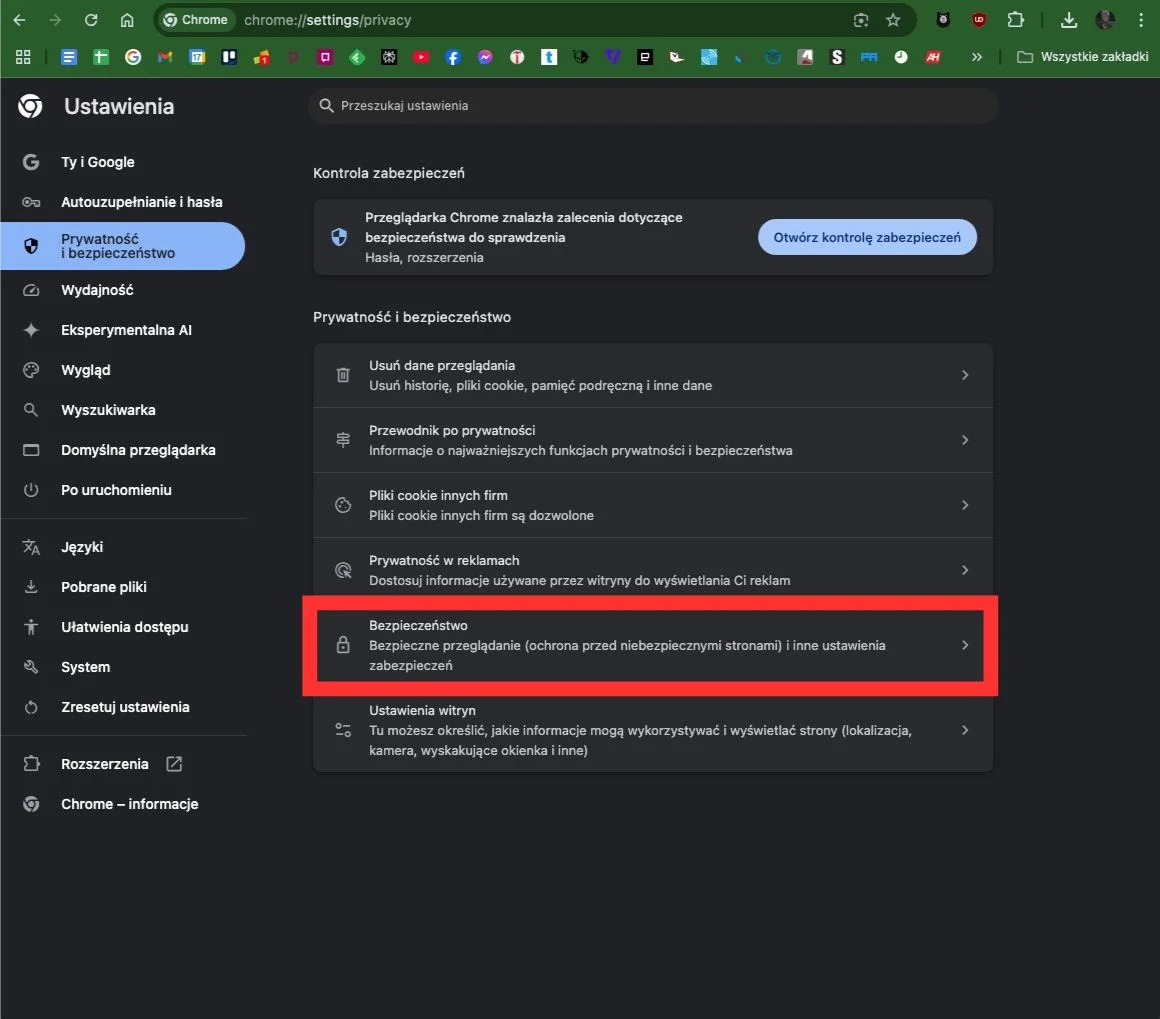Expand the Usuń dane przeglądania row chevron
Image resolution: width=1160 pixels, height=1019 pixels.
pyautogui.click(x=965, y=375)
